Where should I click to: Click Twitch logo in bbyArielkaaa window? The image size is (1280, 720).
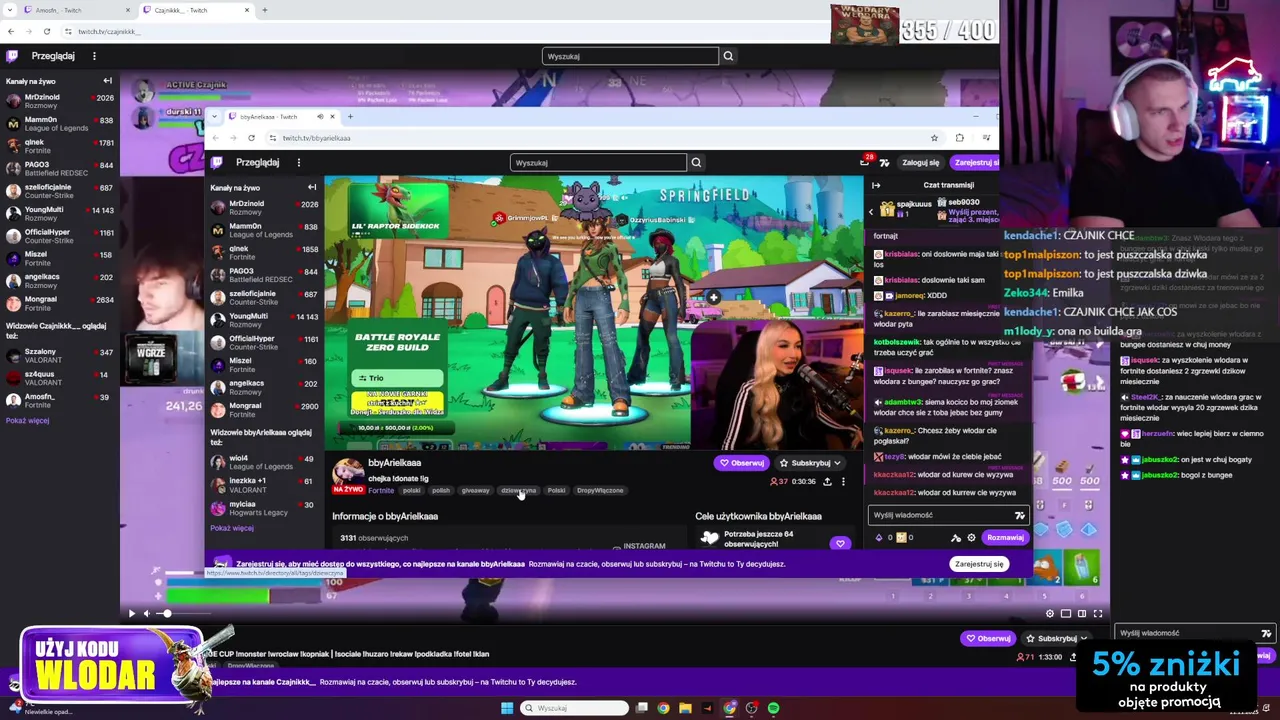217,162
